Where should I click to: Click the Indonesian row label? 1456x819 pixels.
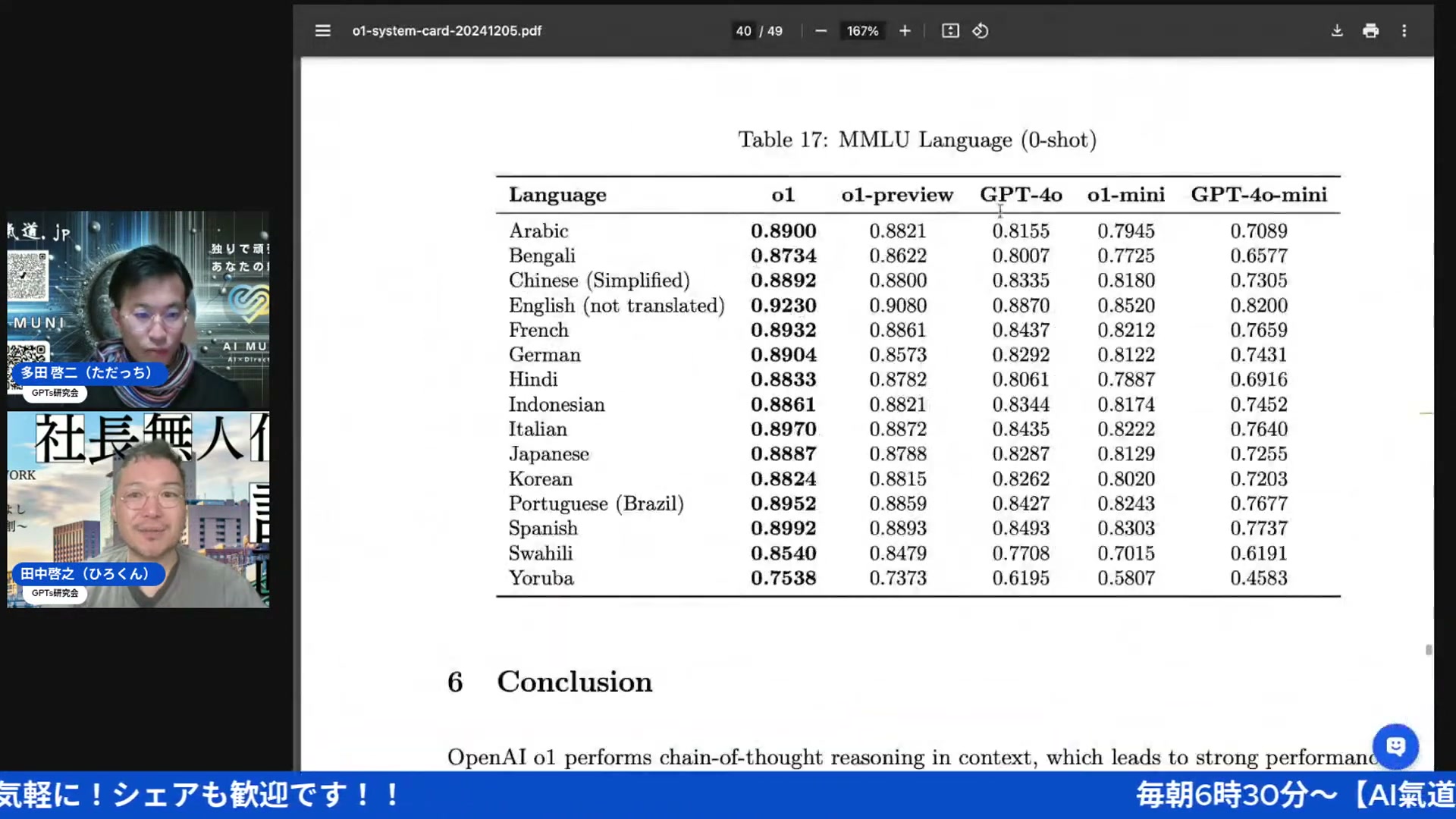(x=557, y=404)
